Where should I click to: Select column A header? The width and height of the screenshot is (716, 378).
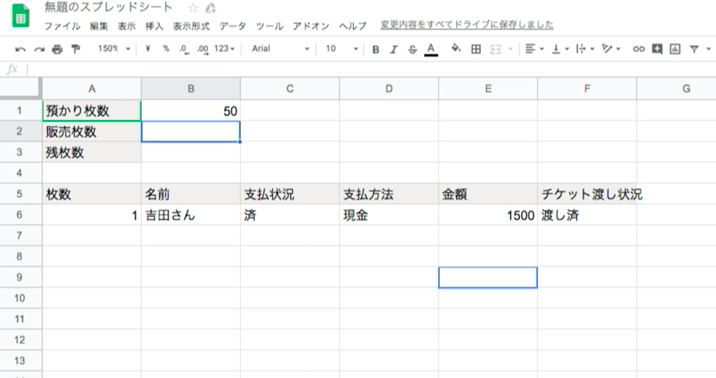tap(92, 89)
